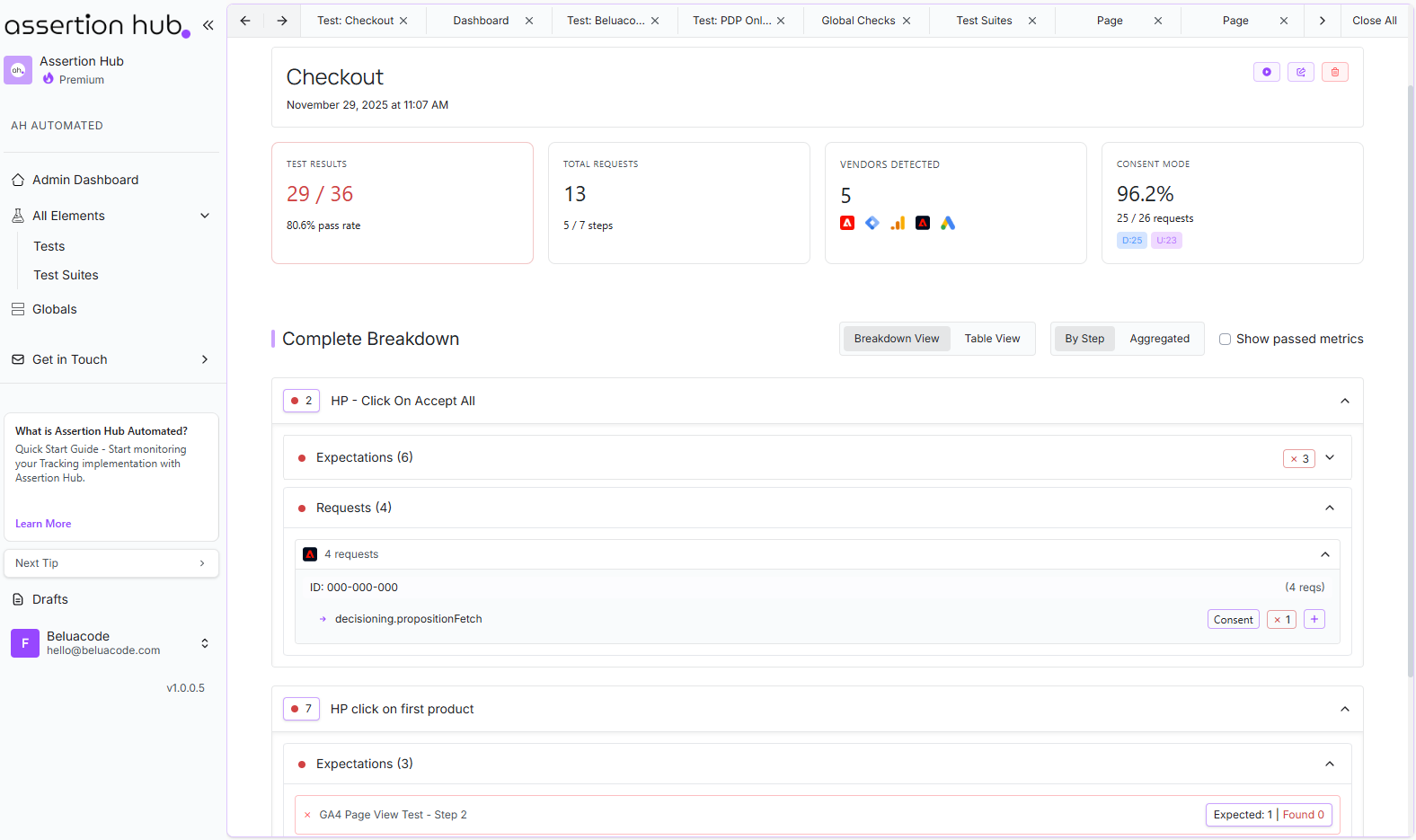Click the purple U:23 consent badge
Image resolution: width=1416 pixels, height=840 pixels.
[1166, 241]
